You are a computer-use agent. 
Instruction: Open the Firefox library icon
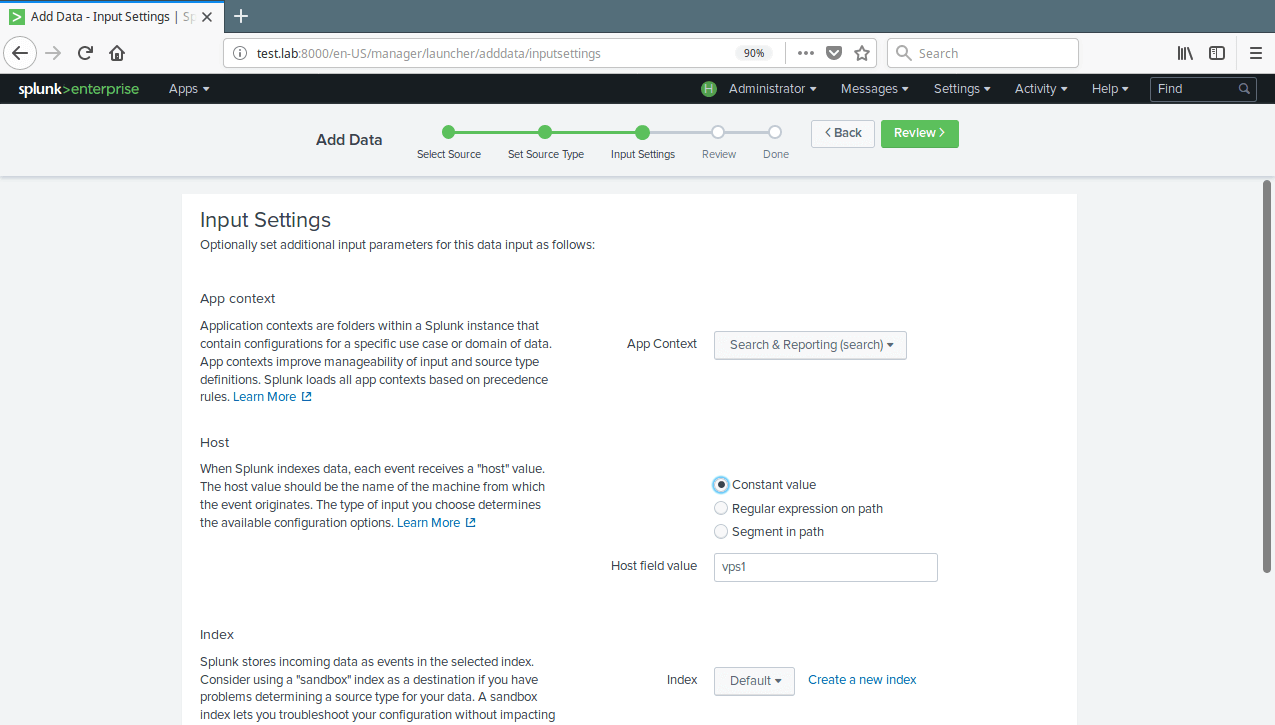pos(1185,53)
